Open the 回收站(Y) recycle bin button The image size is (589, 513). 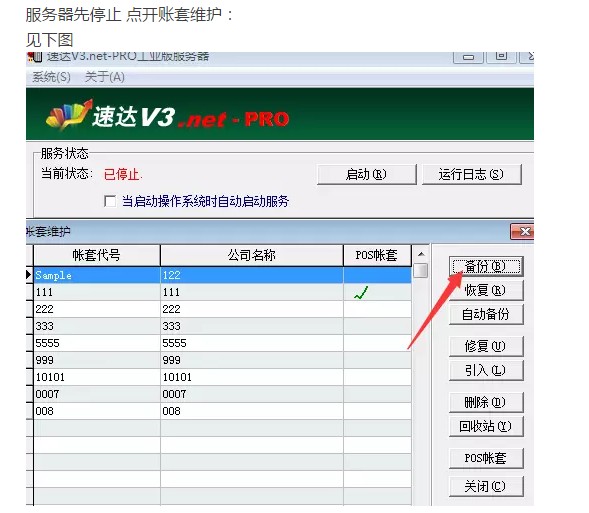coord(486,426)
